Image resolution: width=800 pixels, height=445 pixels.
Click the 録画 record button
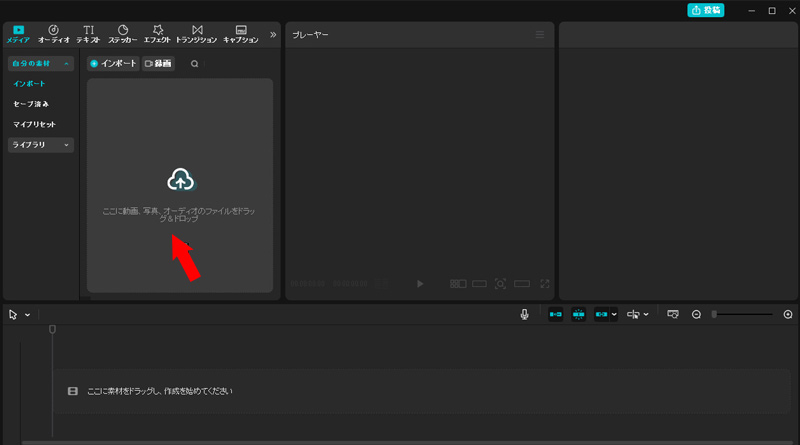(x=158, y=63)
